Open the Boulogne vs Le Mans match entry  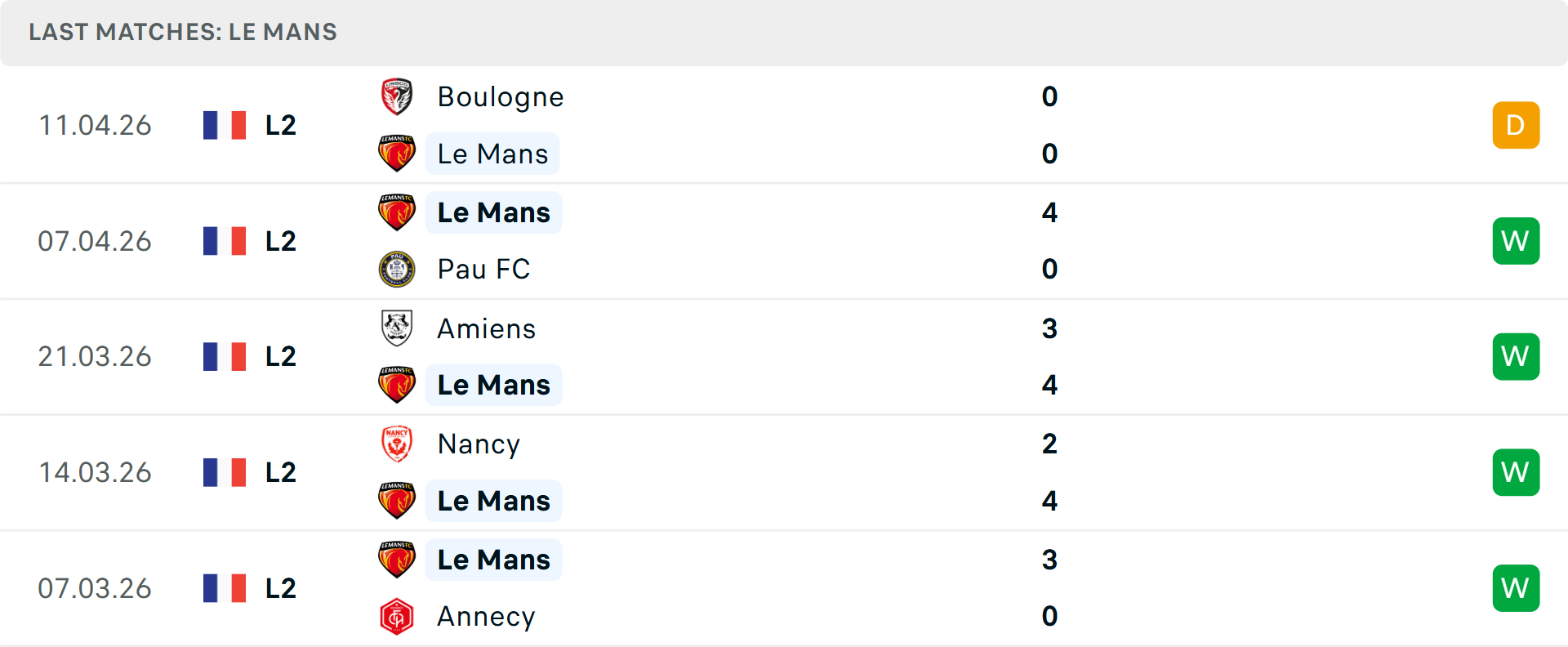click(x=784, y=125)
